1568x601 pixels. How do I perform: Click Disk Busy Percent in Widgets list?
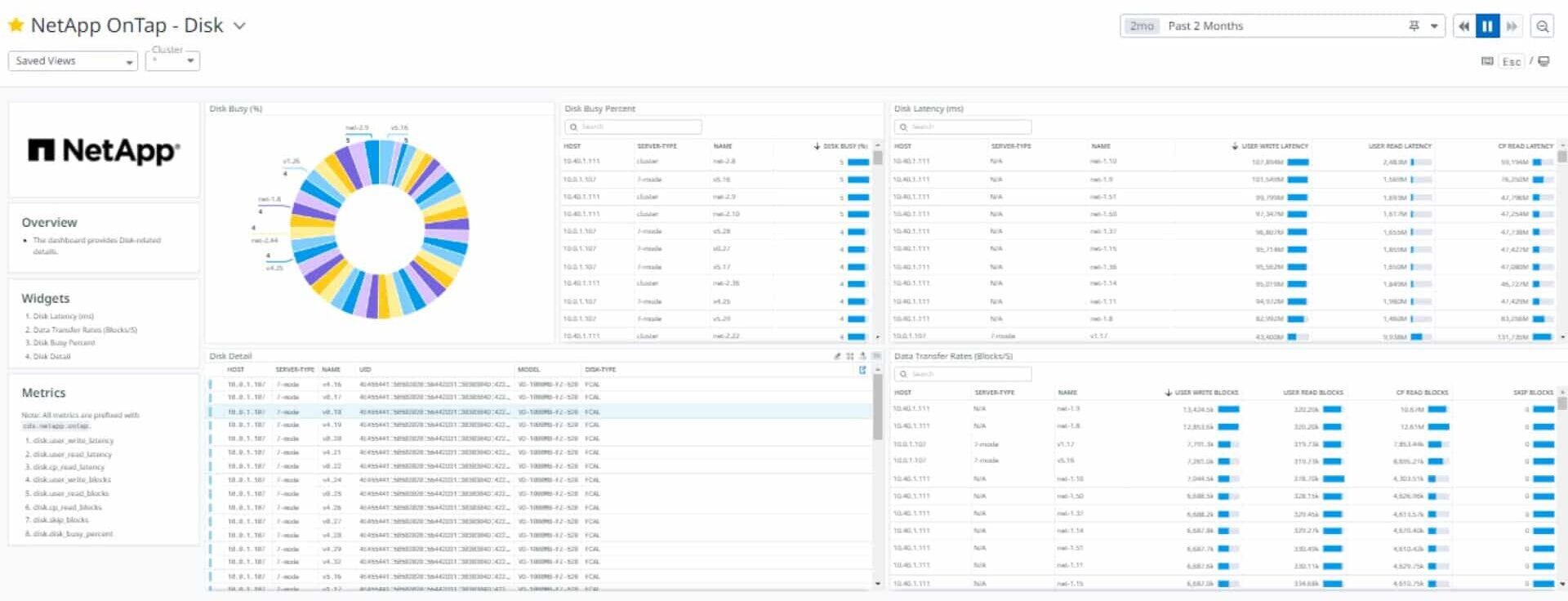64,343
